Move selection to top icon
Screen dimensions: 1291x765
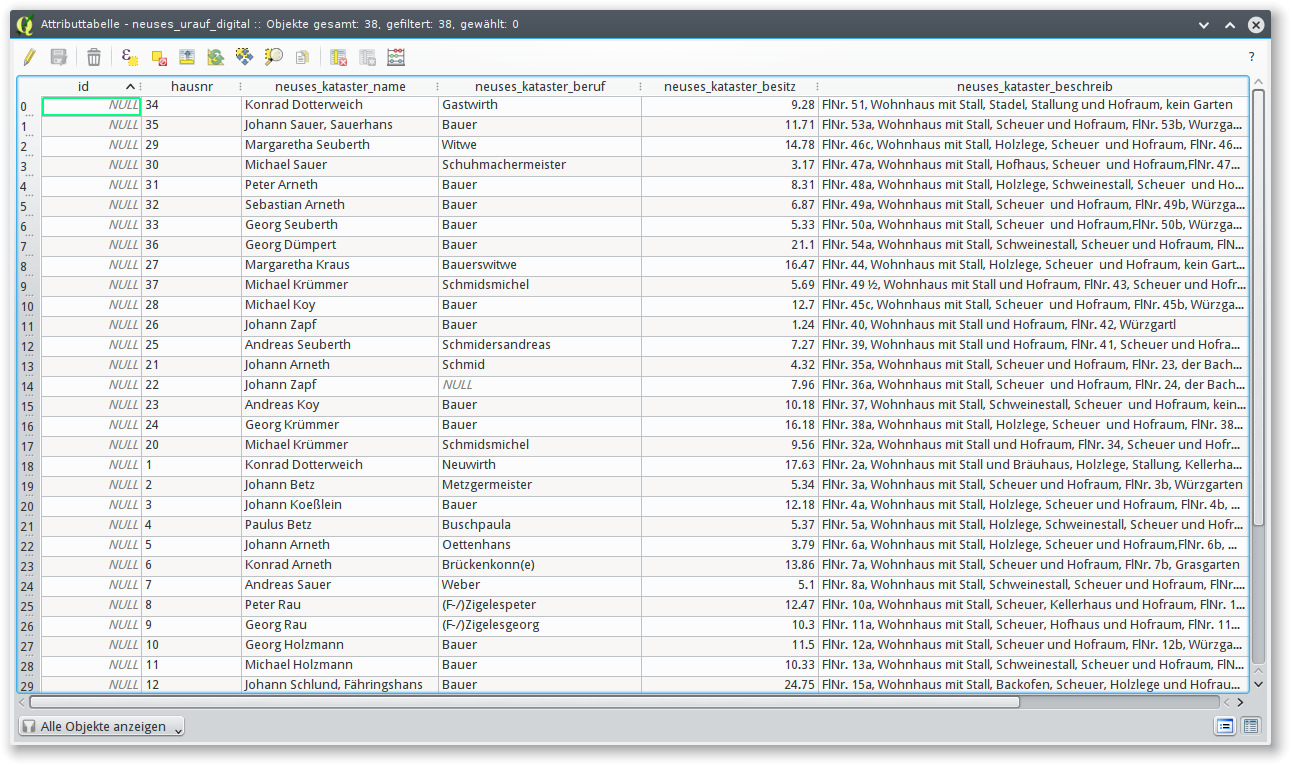[187, 57]
